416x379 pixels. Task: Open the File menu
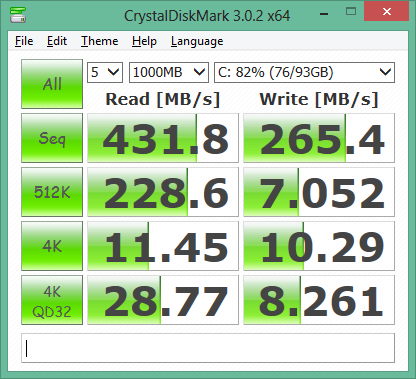tap(24, 41)
